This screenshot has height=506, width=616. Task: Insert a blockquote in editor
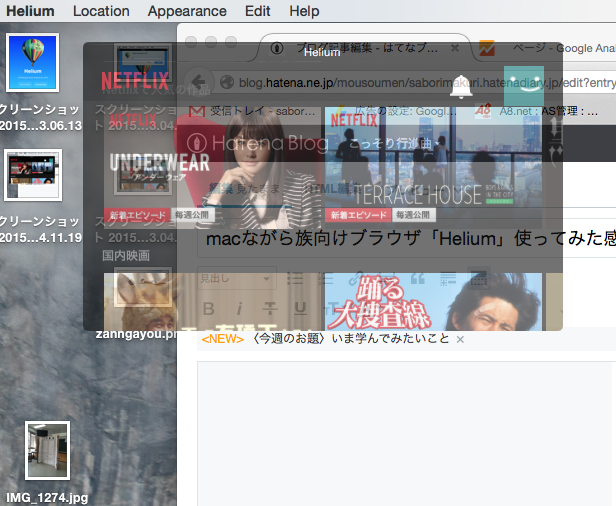click(x=418, y=279)
